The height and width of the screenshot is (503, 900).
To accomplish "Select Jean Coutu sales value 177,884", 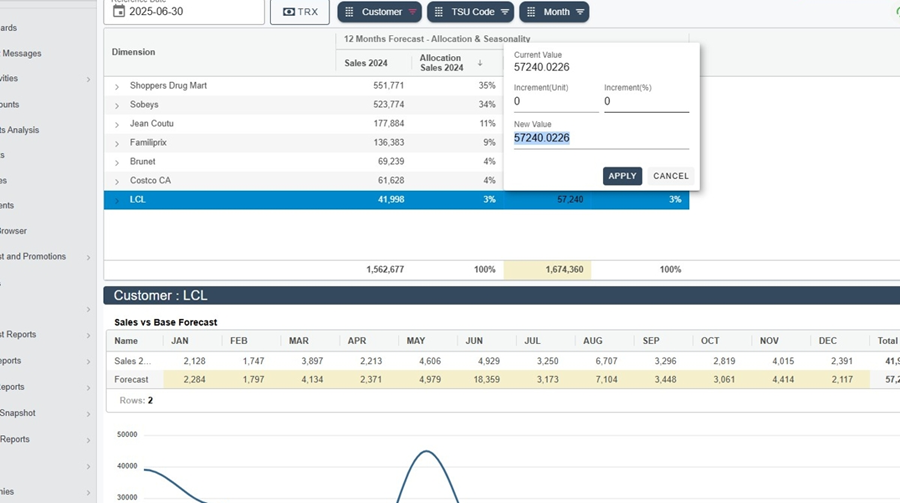I will click(x=389, y=123).
